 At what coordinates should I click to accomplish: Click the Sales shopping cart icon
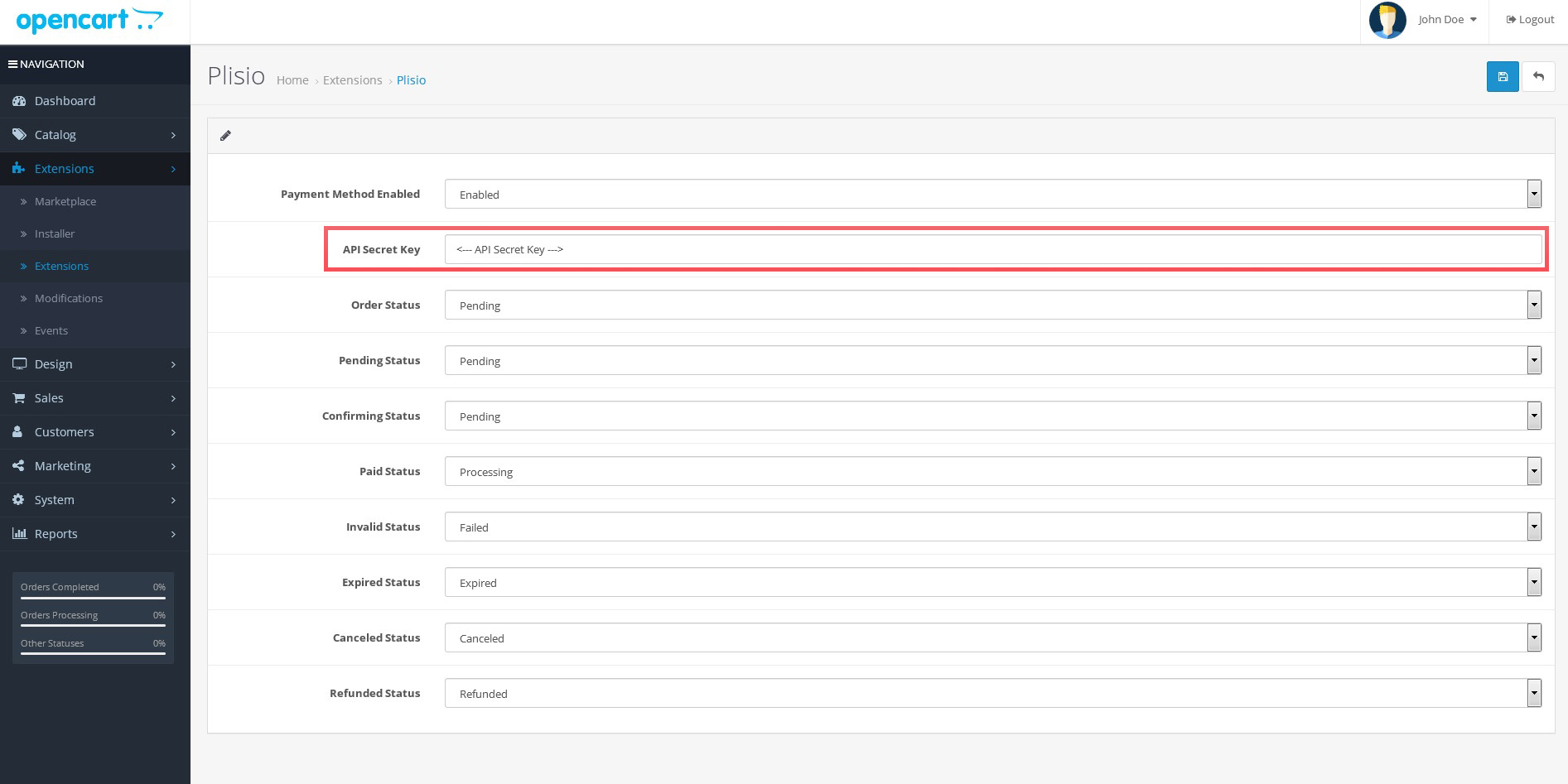(19, 398)
